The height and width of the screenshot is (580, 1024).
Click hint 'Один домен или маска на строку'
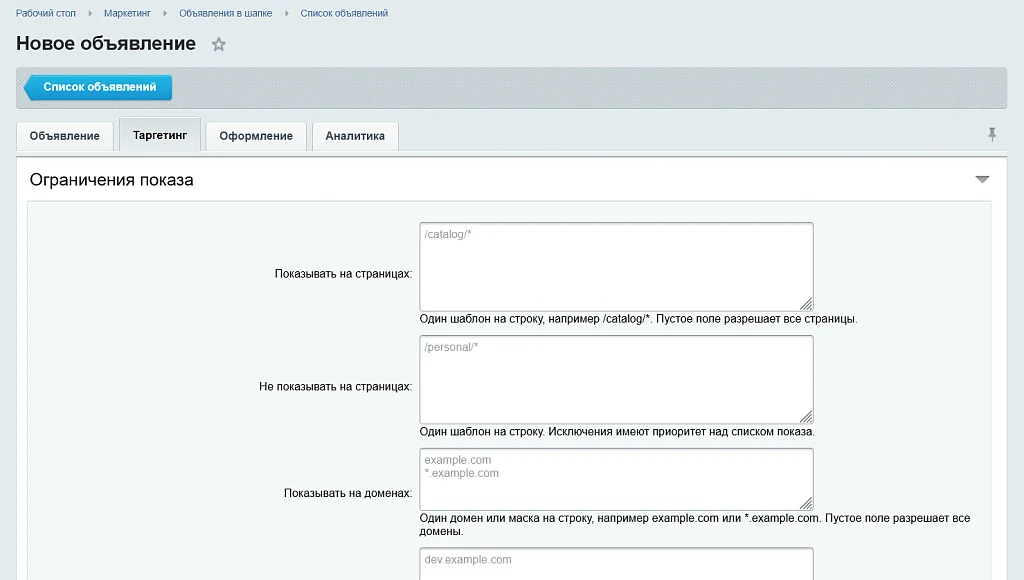tap(505, 518)
